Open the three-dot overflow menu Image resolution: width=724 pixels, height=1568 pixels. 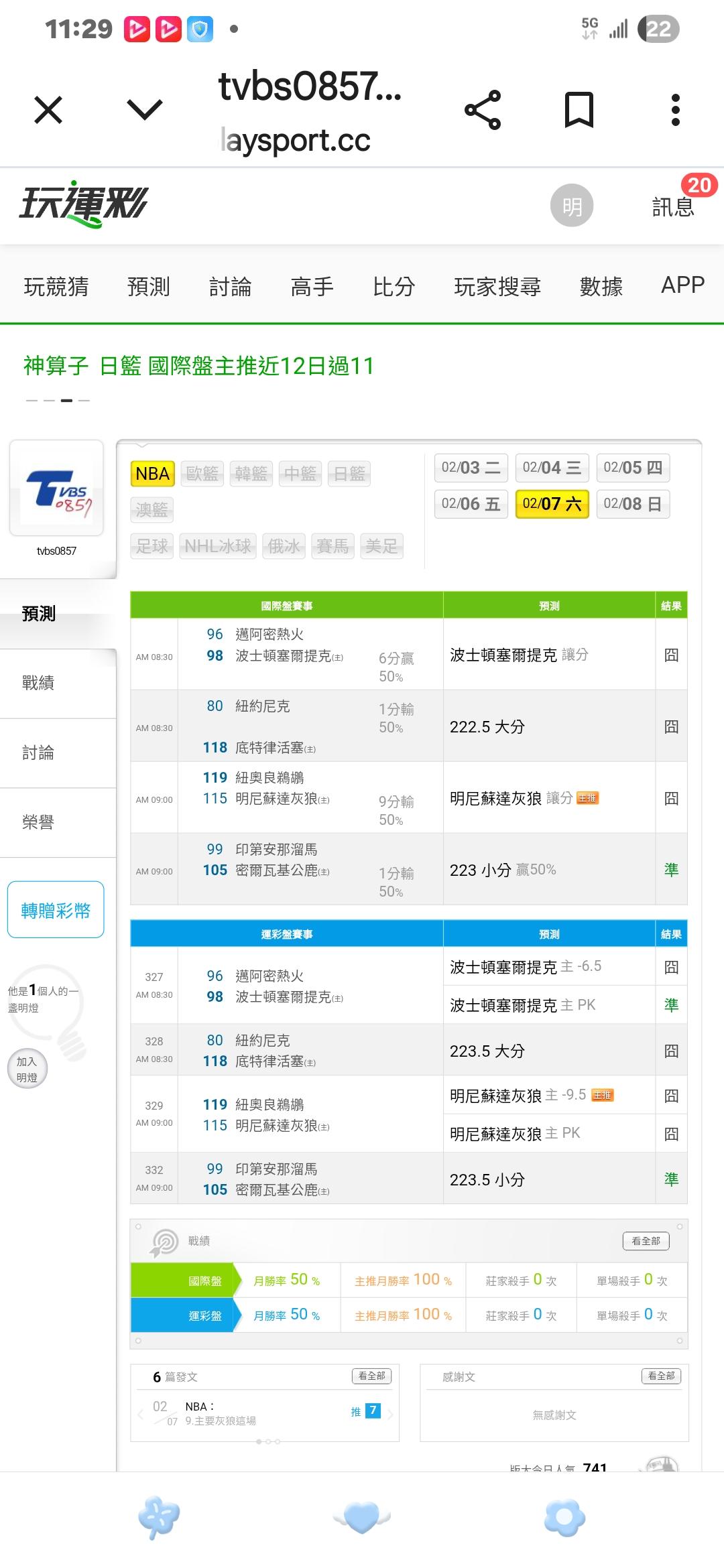click(x=676, y=110)
